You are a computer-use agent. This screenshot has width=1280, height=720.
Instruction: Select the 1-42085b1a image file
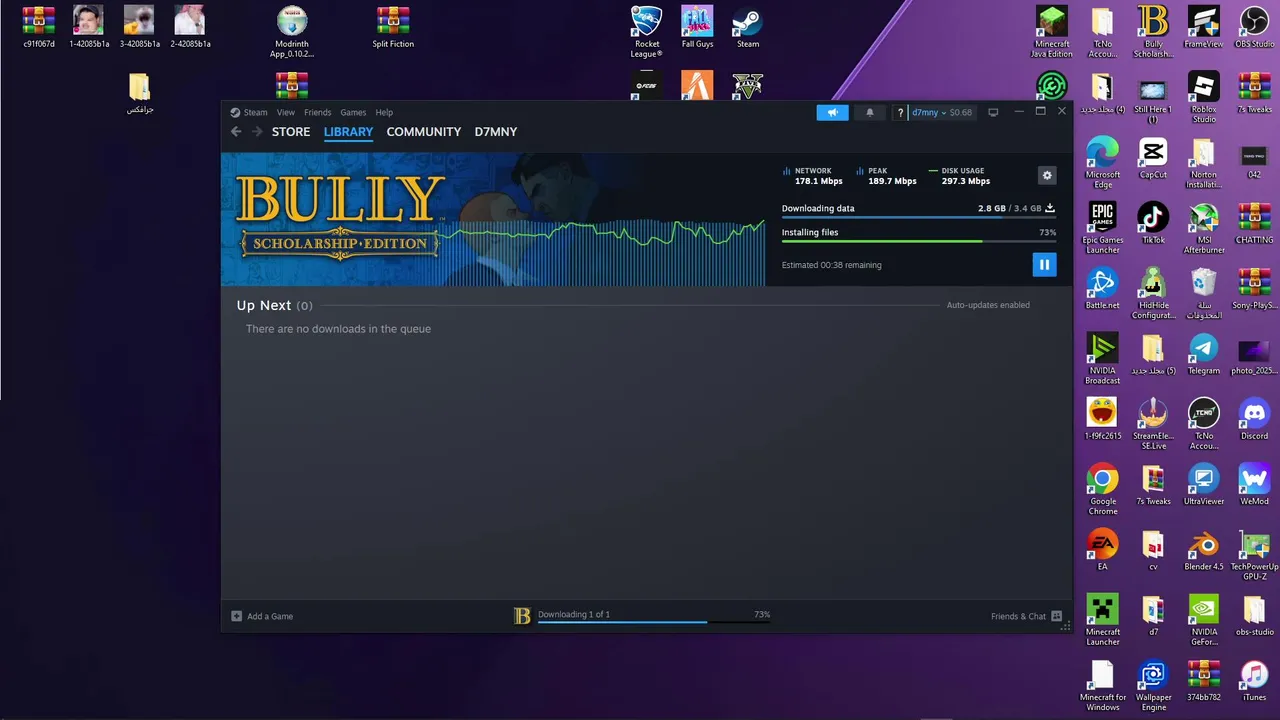coord(89,27)
